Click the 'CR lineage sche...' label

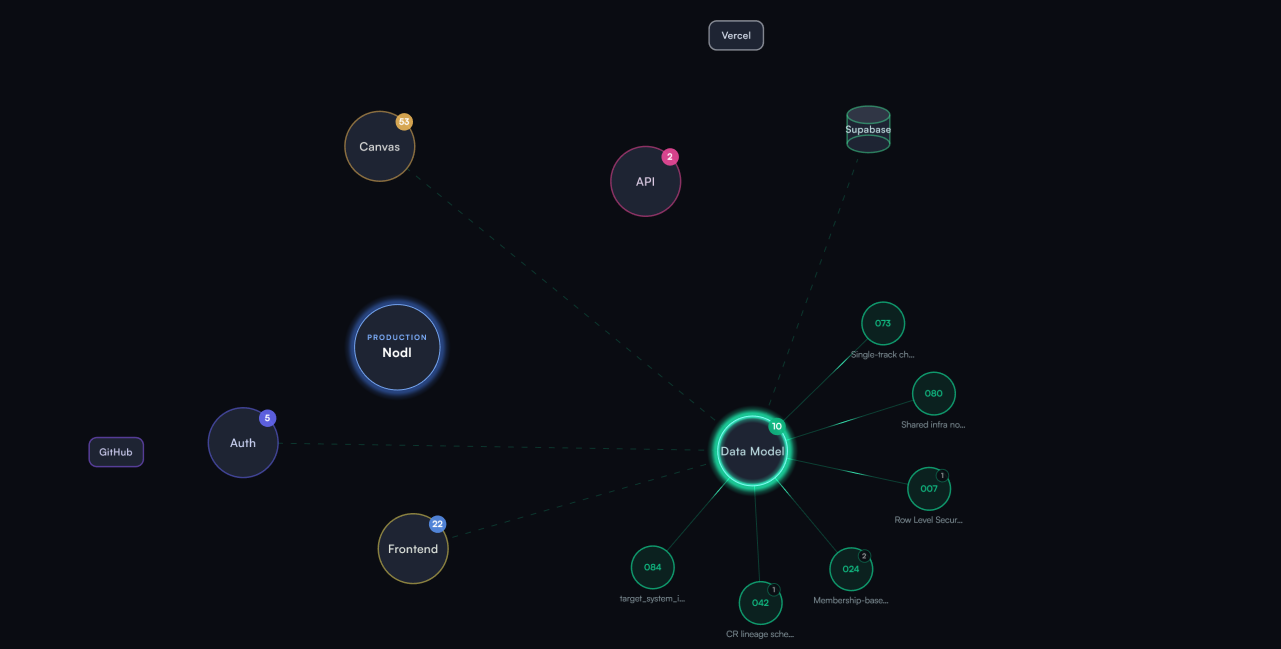click(761, 634)
